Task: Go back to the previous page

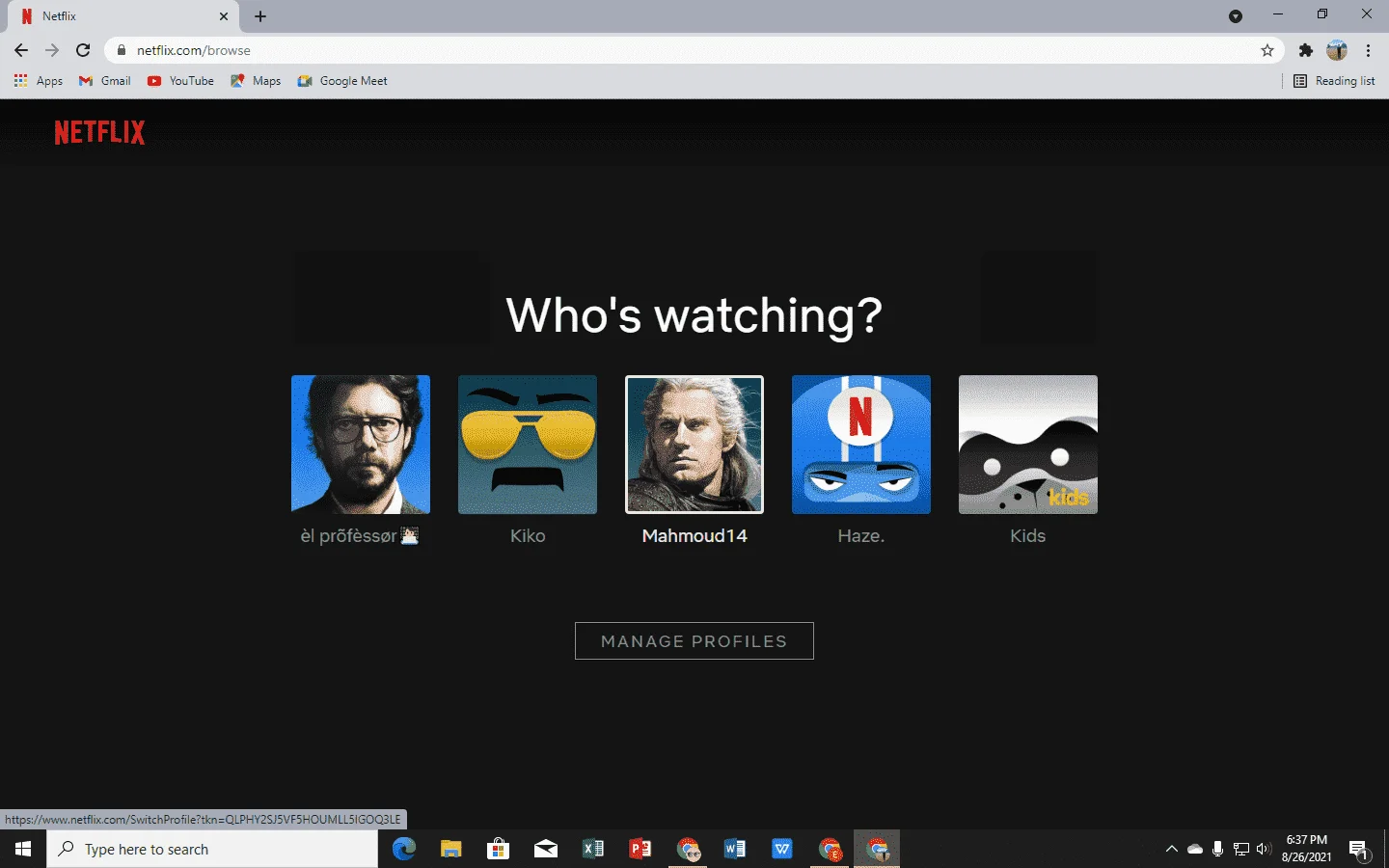Action: [21, 50]
